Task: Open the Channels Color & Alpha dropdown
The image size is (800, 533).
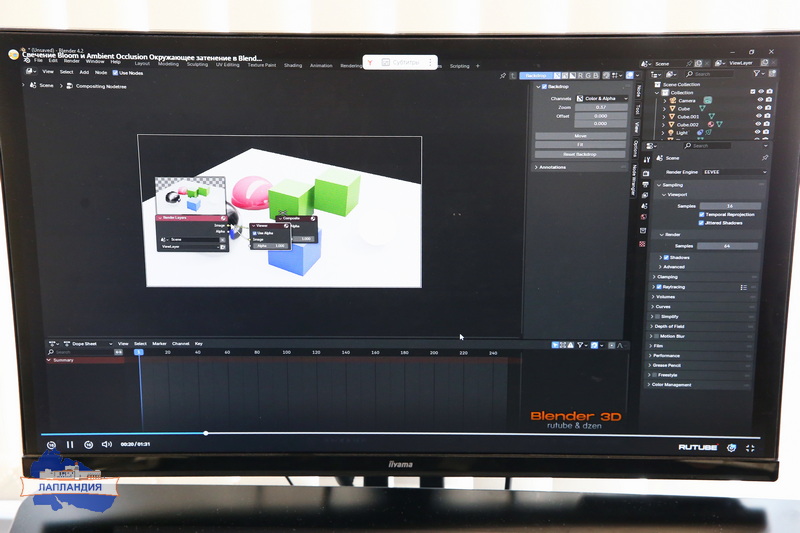Action: 602,98
